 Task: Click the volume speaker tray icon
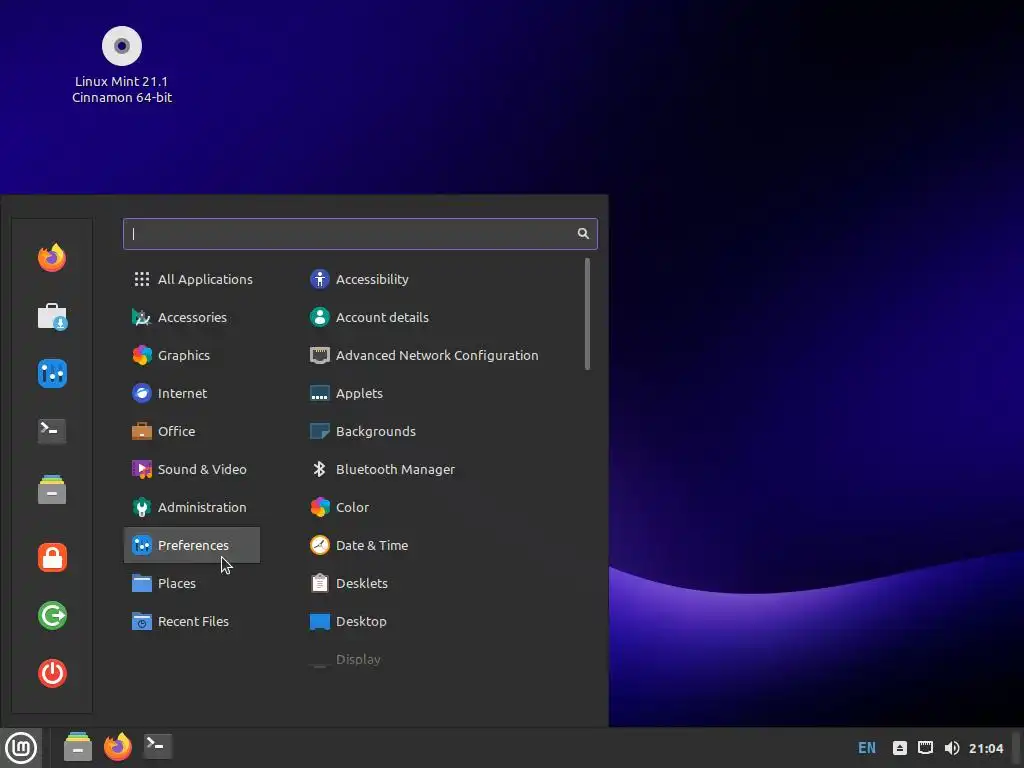coord(952,748)
